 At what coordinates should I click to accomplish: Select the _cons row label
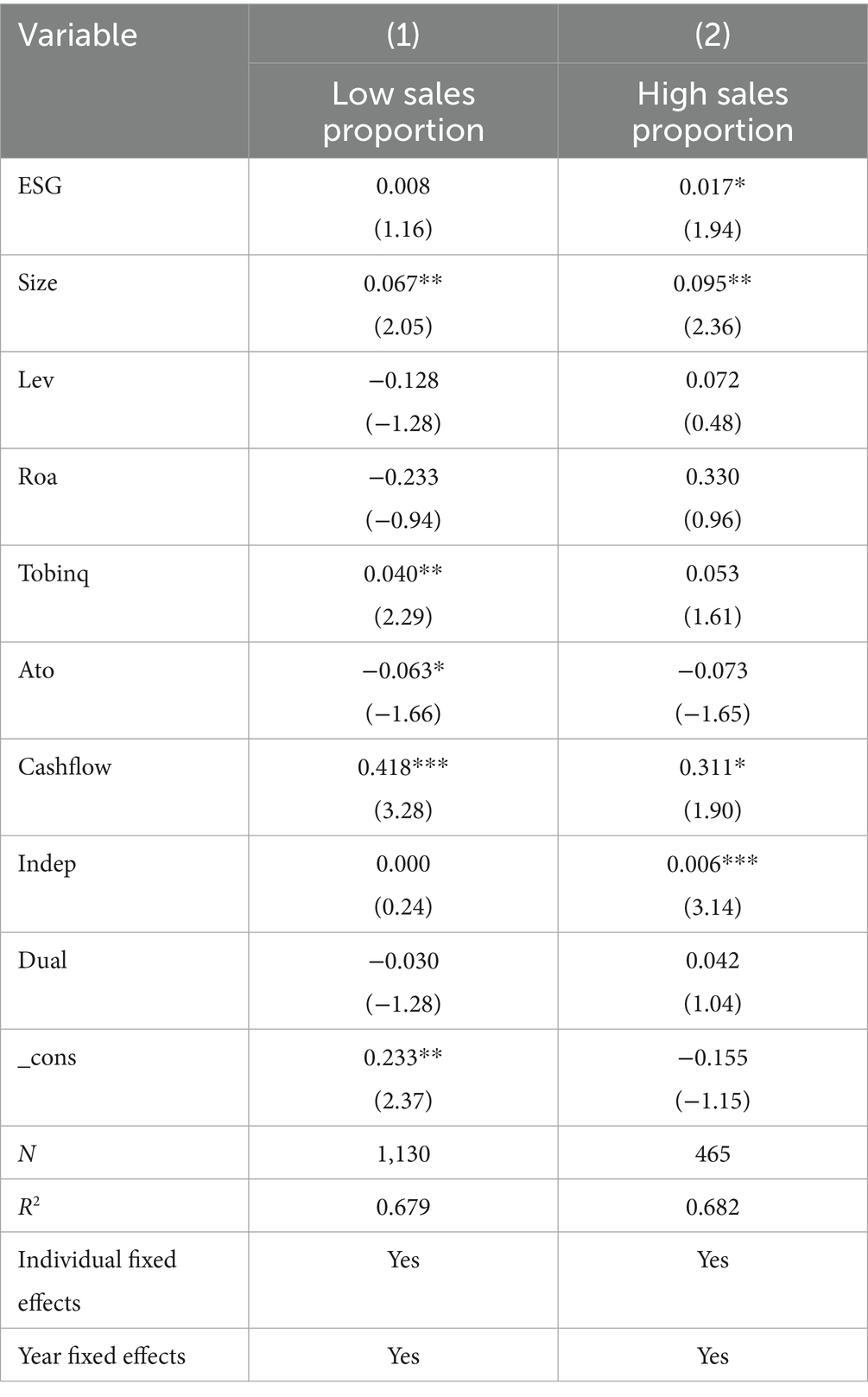(x=48, y=1057)
